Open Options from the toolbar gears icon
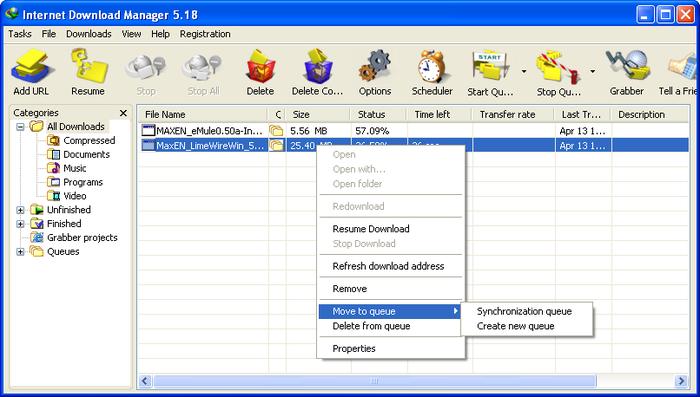 click(x=375, y=67)
